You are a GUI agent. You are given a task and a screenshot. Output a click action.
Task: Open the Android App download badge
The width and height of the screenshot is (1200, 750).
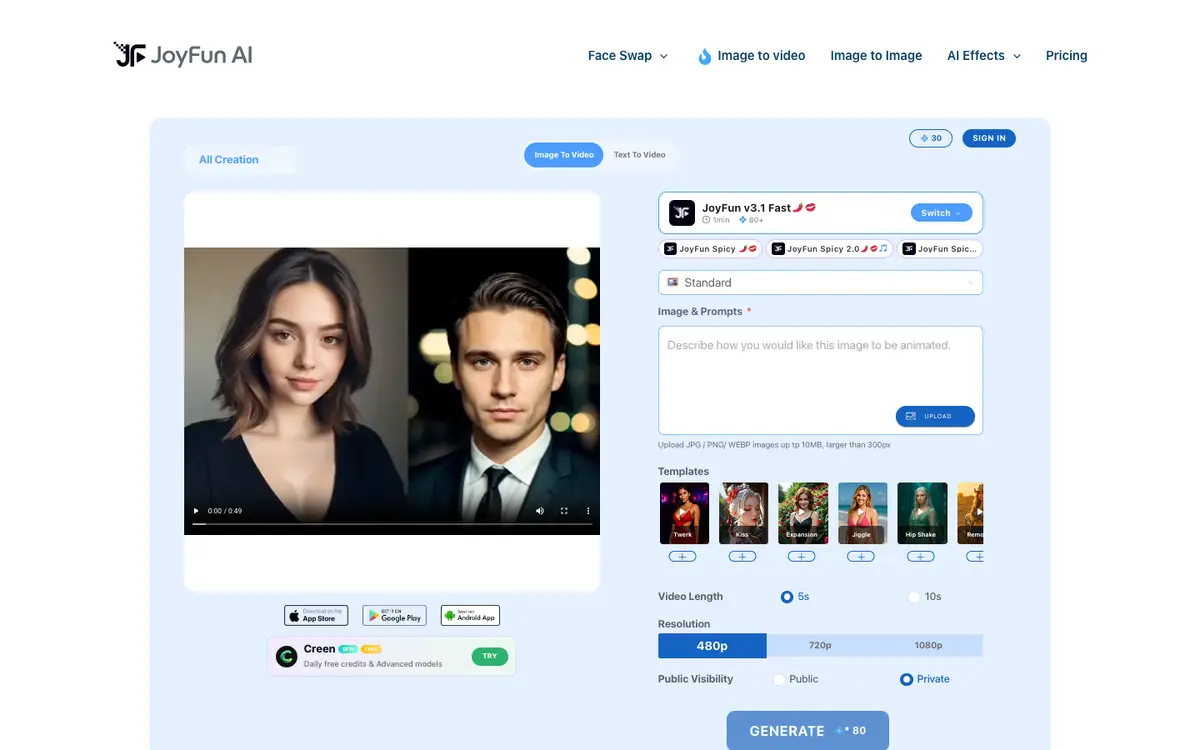coord(470,615)
